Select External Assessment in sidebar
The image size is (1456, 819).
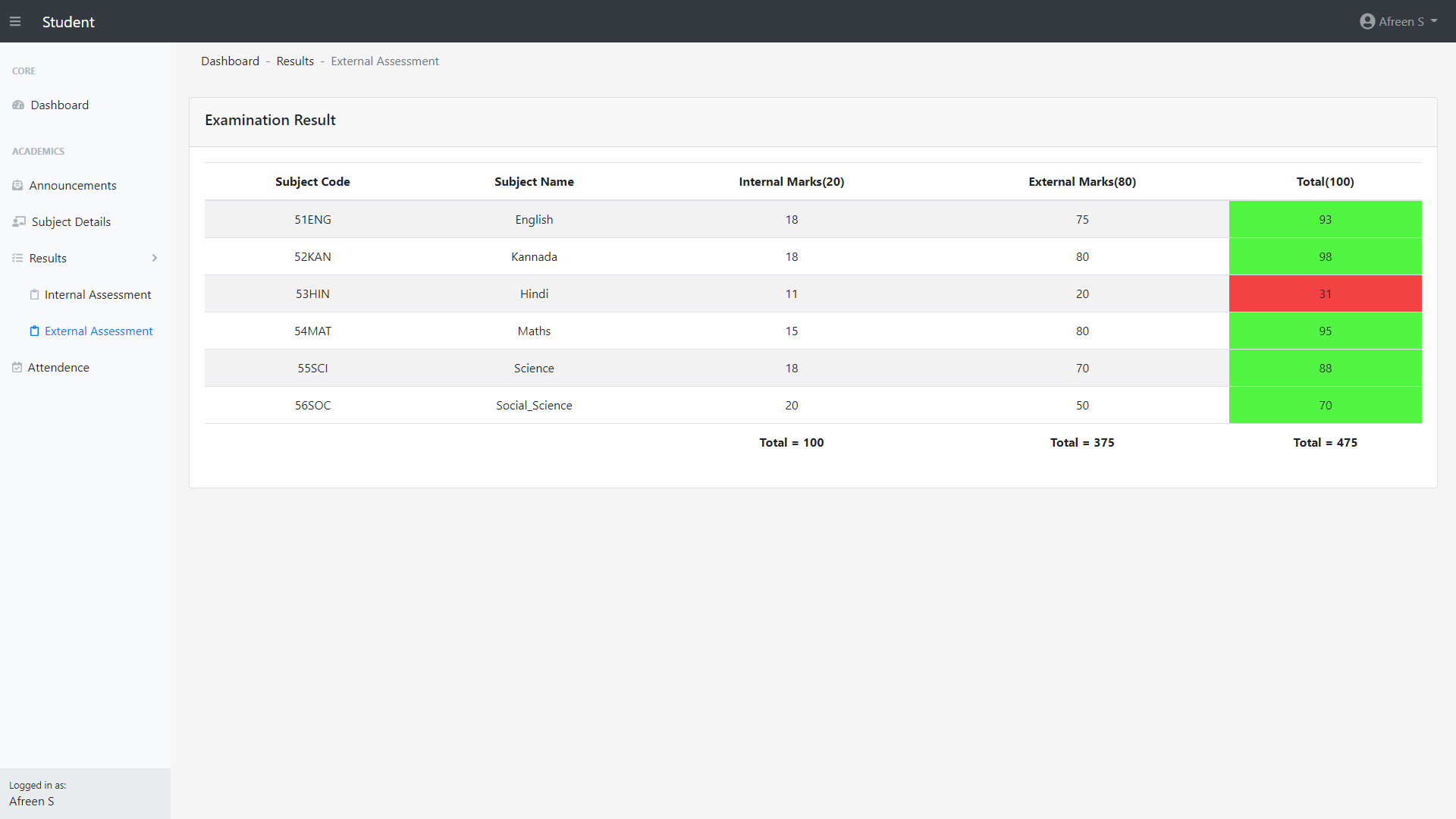pos(99,331)
